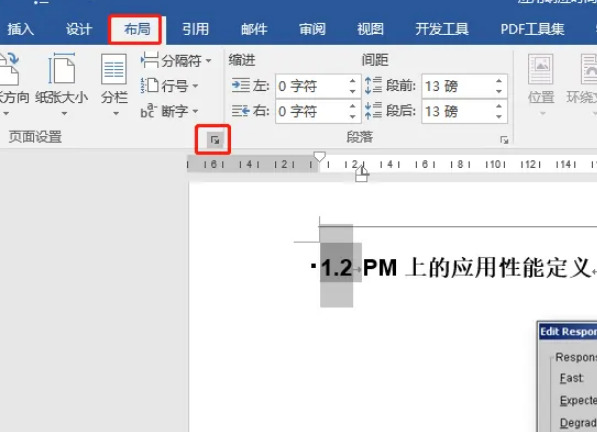
Task: Click the right indent icon beside 右
Action: 241,111
